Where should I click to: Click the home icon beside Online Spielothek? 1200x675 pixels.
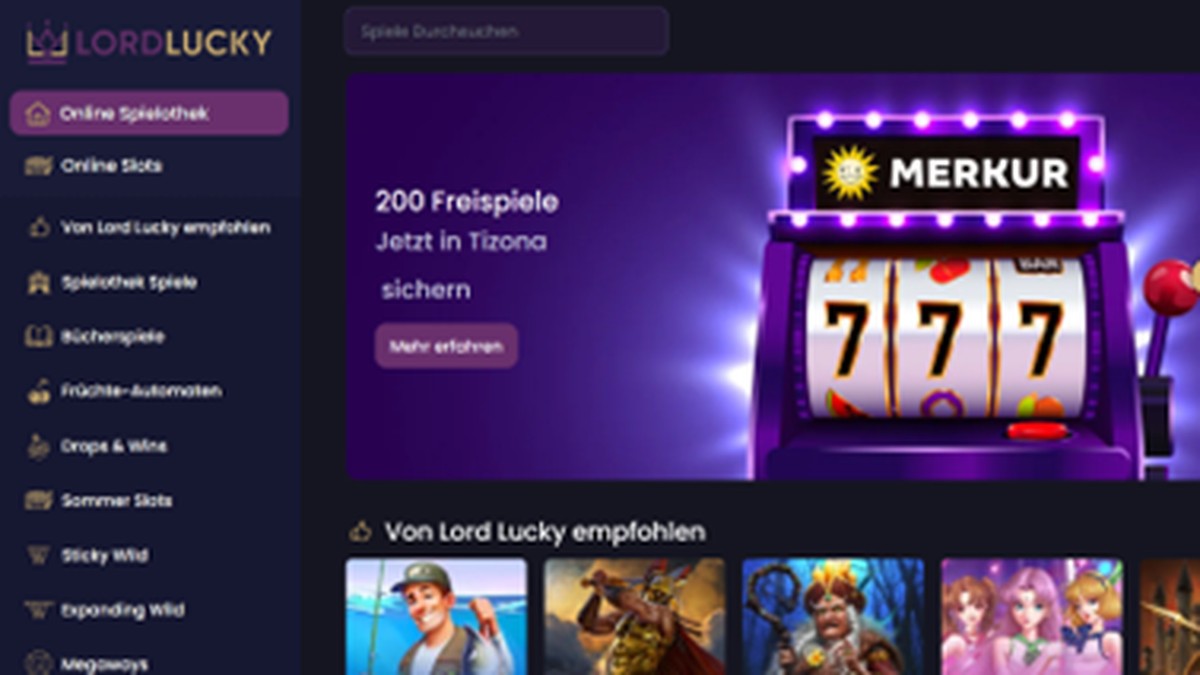38,113
